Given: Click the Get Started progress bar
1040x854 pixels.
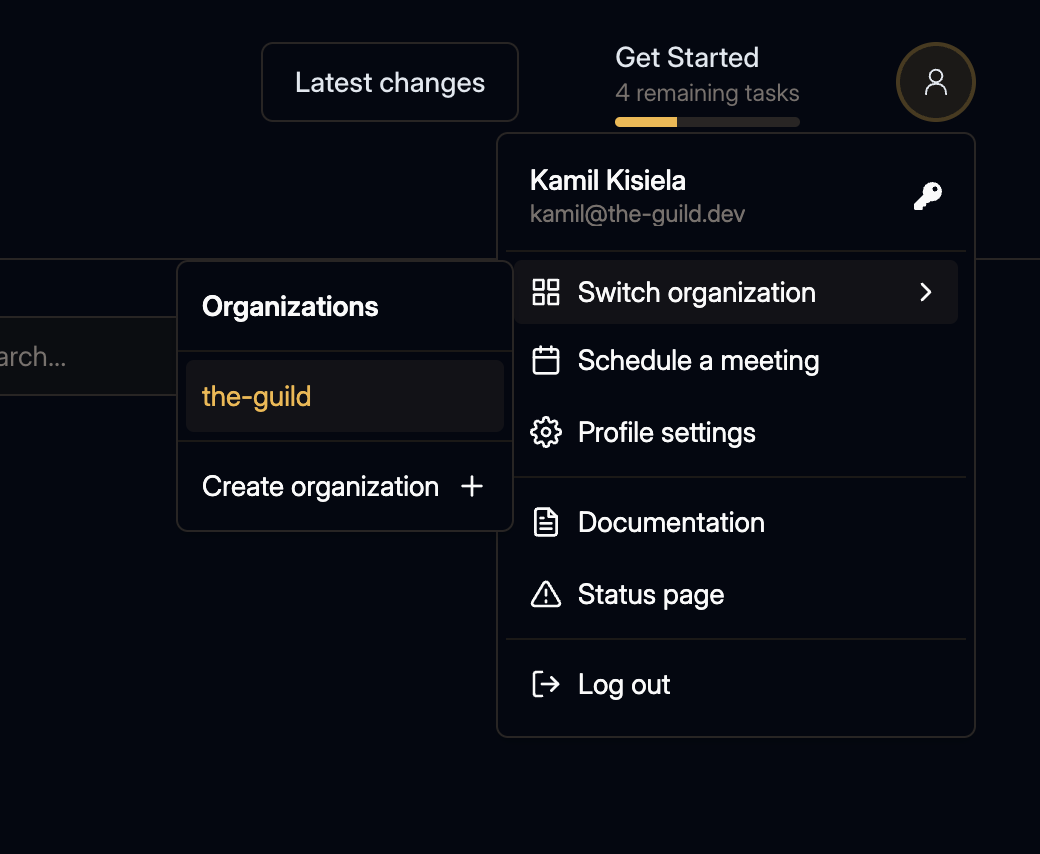Looking at the screenshot, I should (x=707, y=121).
